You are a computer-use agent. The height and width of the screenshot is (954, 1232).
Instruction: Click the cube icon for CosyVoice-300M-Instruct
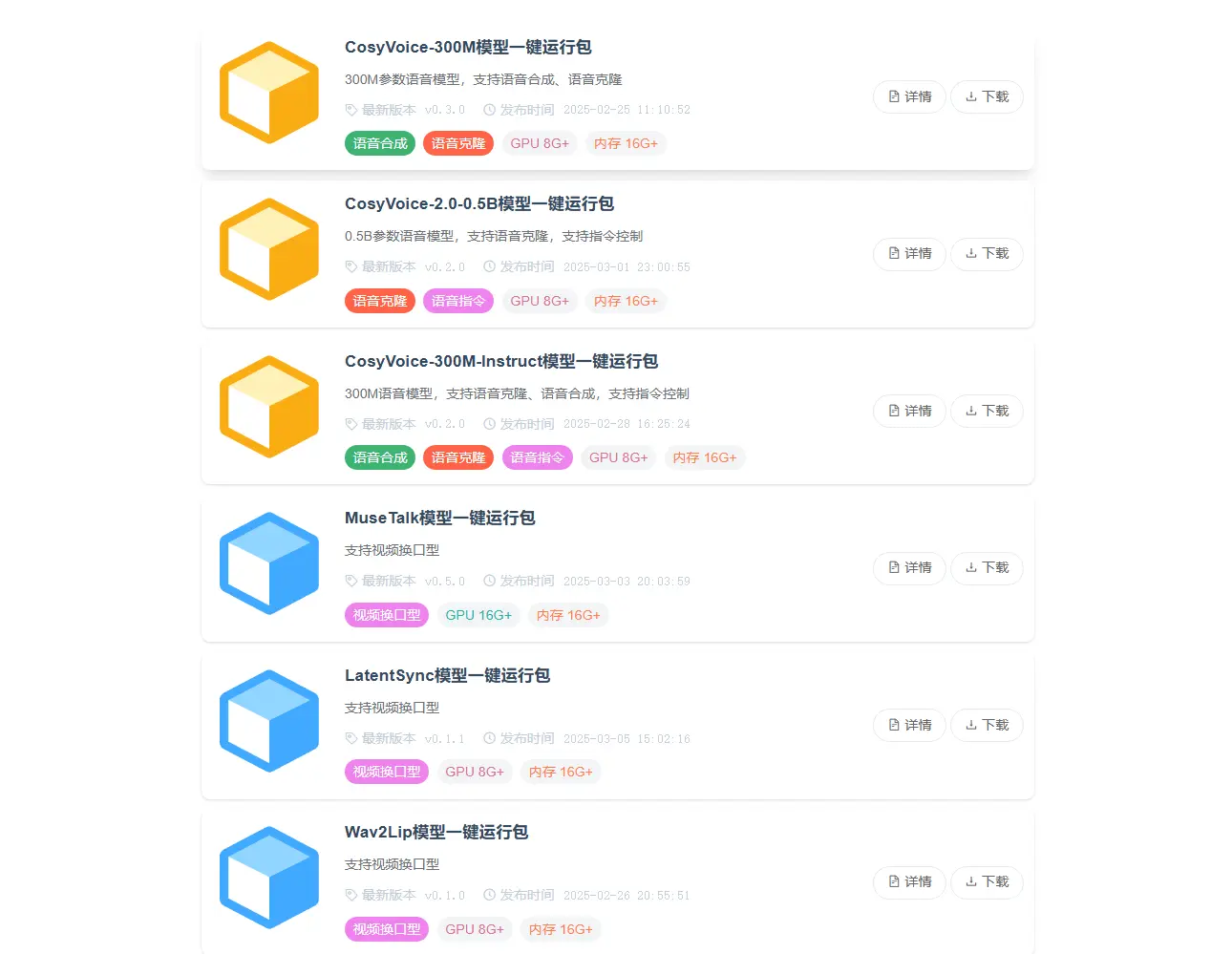pos(269,407)
